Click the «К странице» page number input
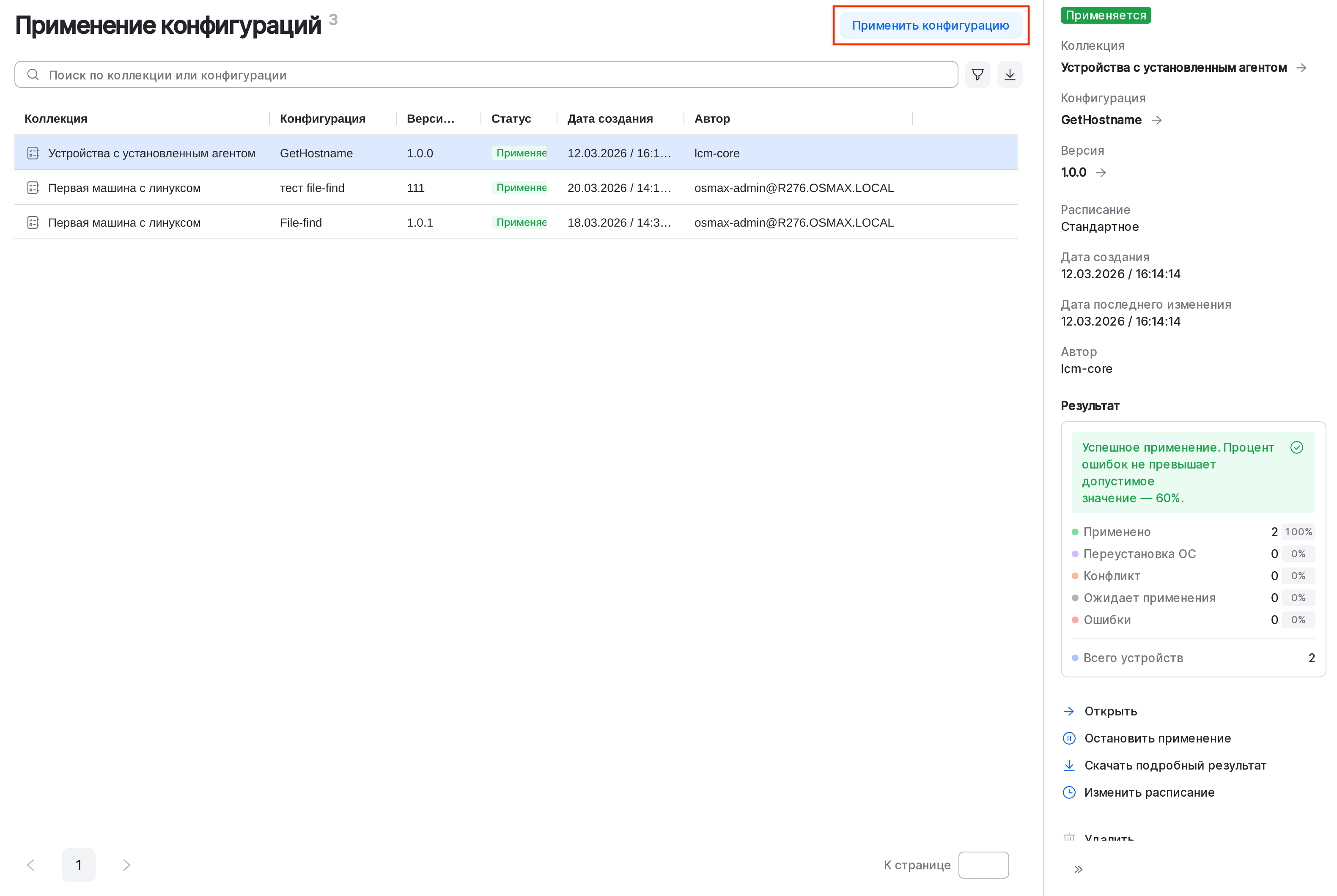Screen dimensions: 1337x896 pos(984,865)
